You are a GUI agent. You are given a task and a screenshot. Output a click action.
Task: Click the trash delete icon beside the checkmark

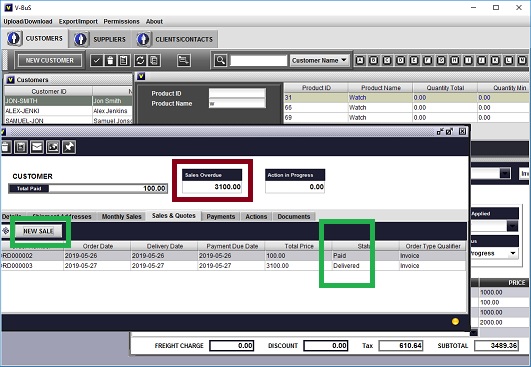click(x=110, y=61)
